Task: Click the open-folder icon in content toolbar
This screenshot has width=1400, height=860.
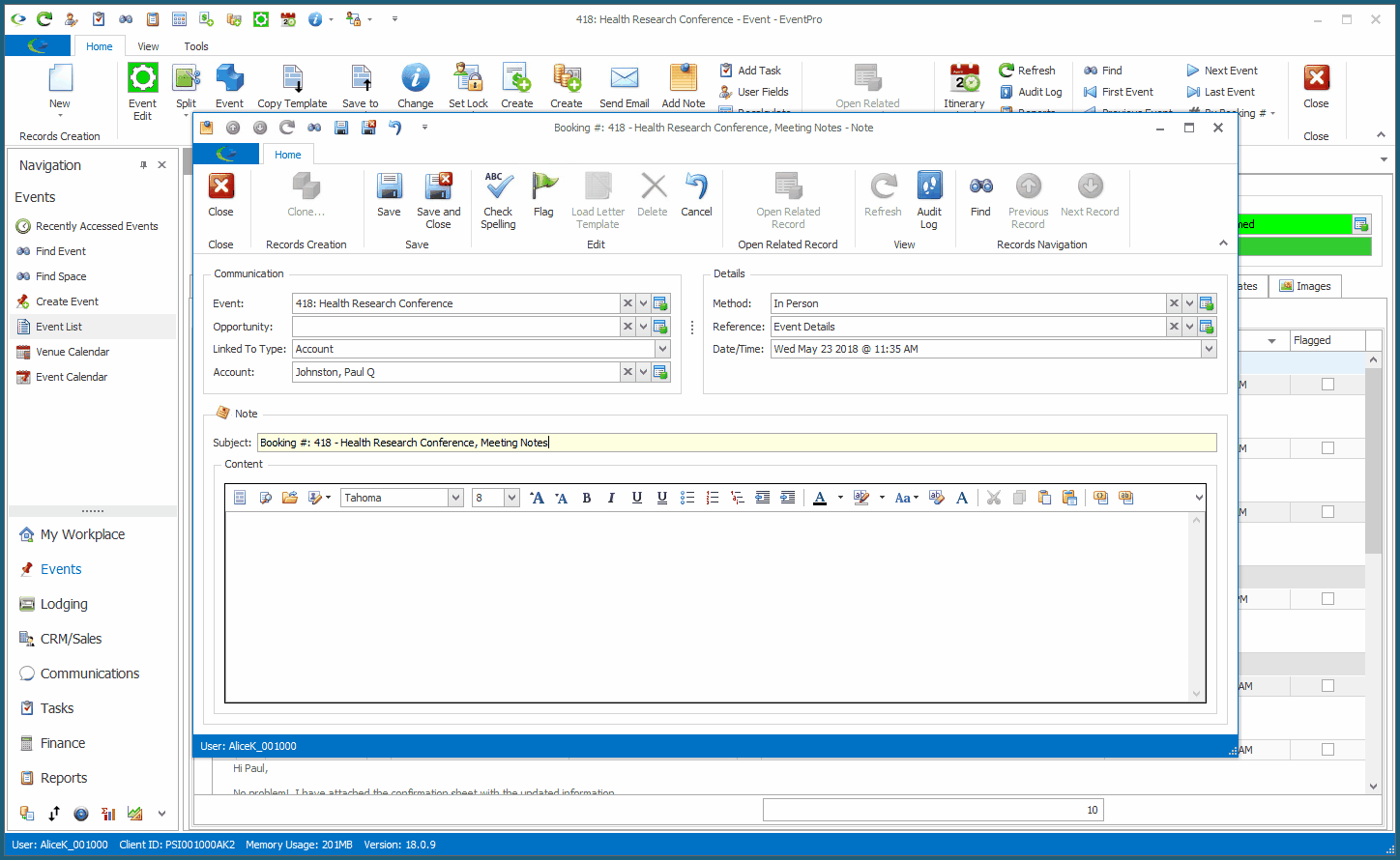Action: pos(290,498)
